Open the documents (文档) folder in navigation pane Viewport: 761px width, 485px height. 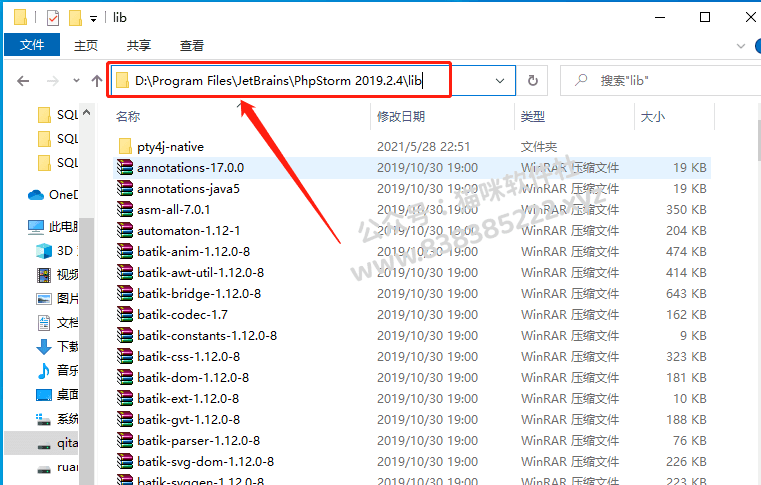[x=57, y=322]
